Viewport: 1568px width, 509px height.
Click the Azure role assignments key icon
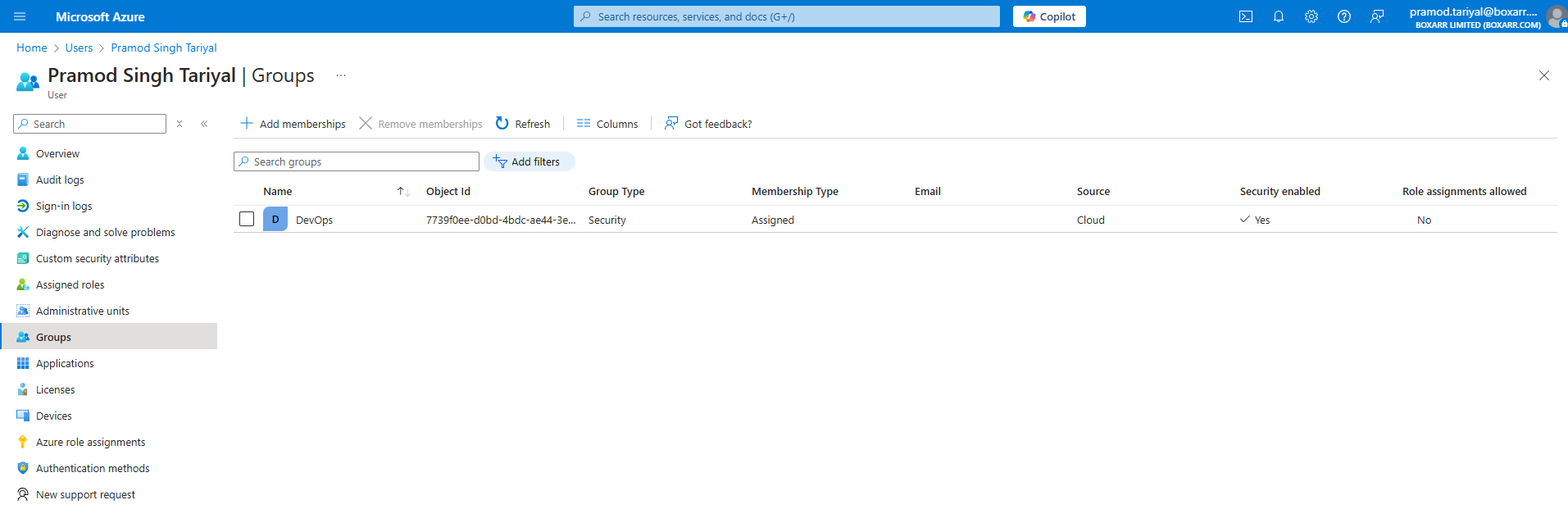click(23, 442)
